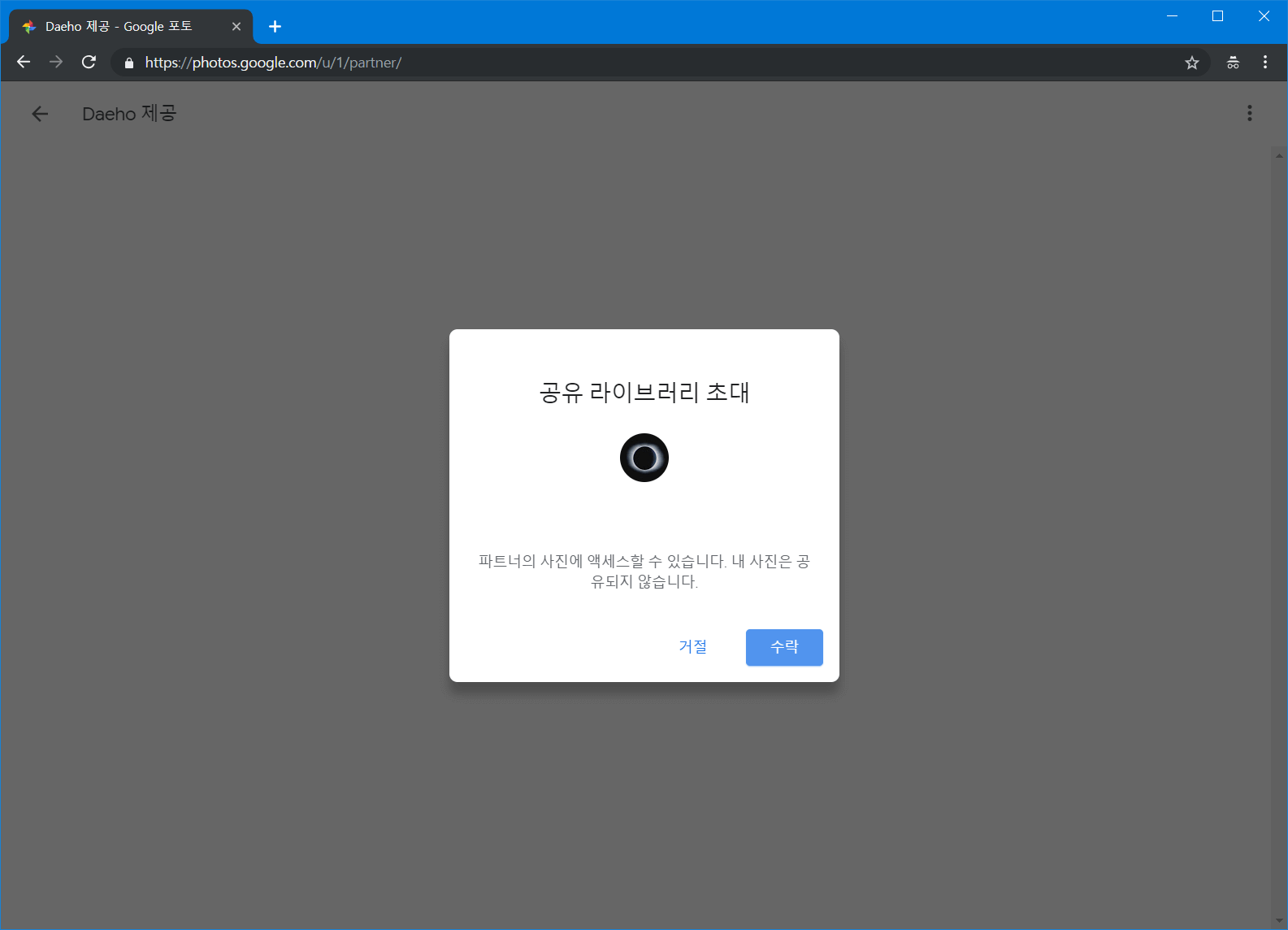This screenshot has height=930, width=1288.
Task: Accept the invitation with 수락 button
Action: click(783, 647)
